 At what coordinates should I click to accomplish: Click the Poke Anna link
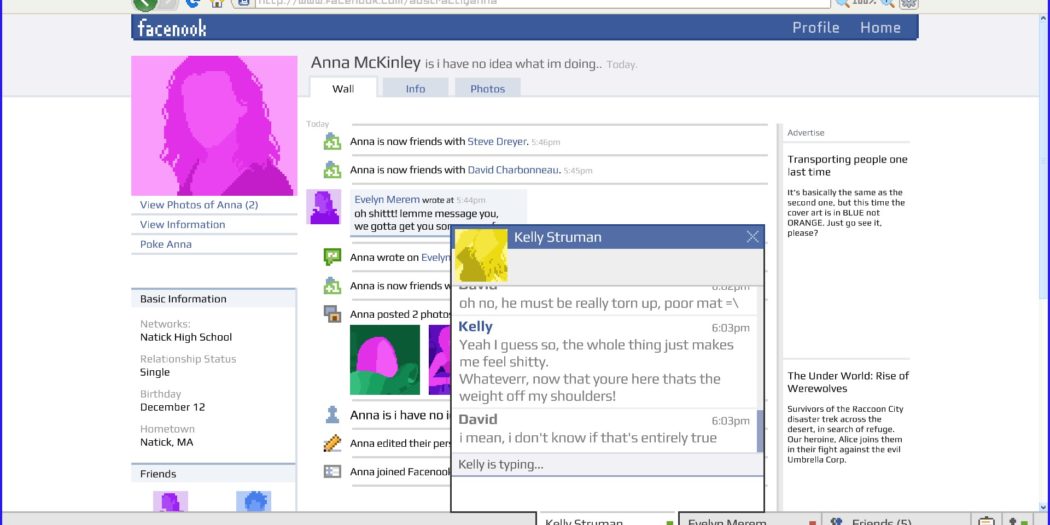click(x=166, y=244)
